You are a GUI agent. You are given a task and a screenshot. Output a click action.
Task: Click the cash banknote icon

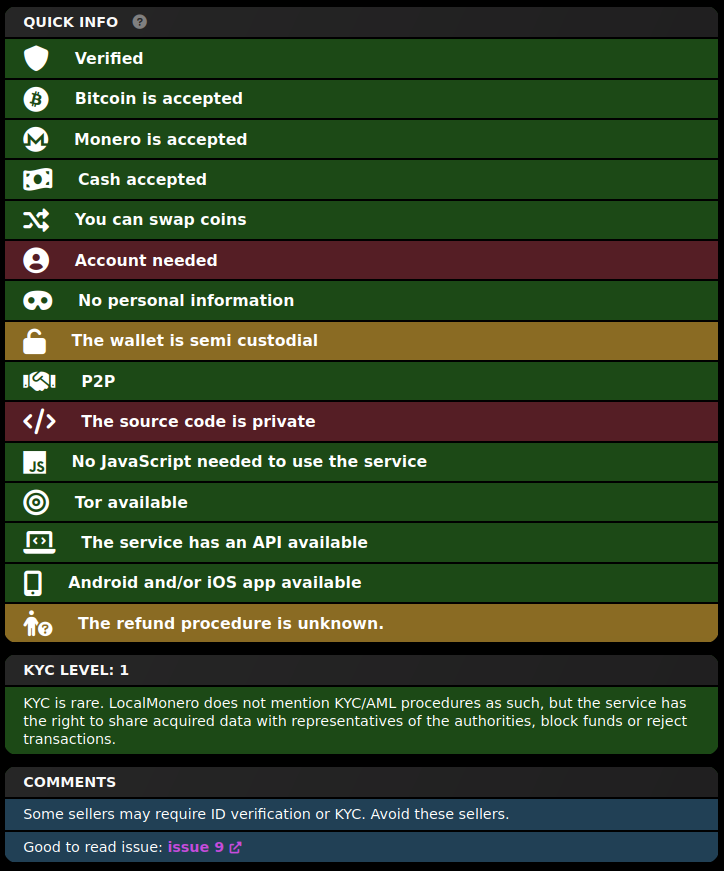click(x=38, y=179)
